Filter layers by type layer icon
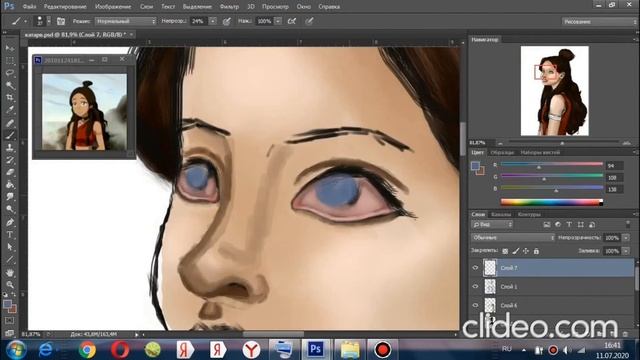The height and width of the screenshot is (360, 640). coord(569,224)
